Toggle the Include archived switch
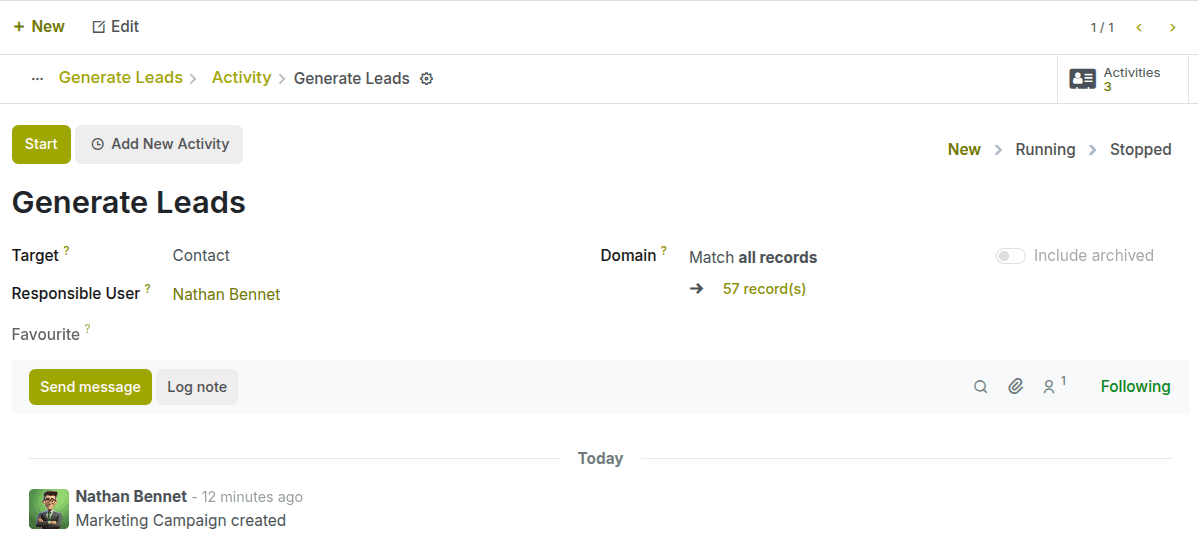 pyautogui.click(x=1010, y=256)
